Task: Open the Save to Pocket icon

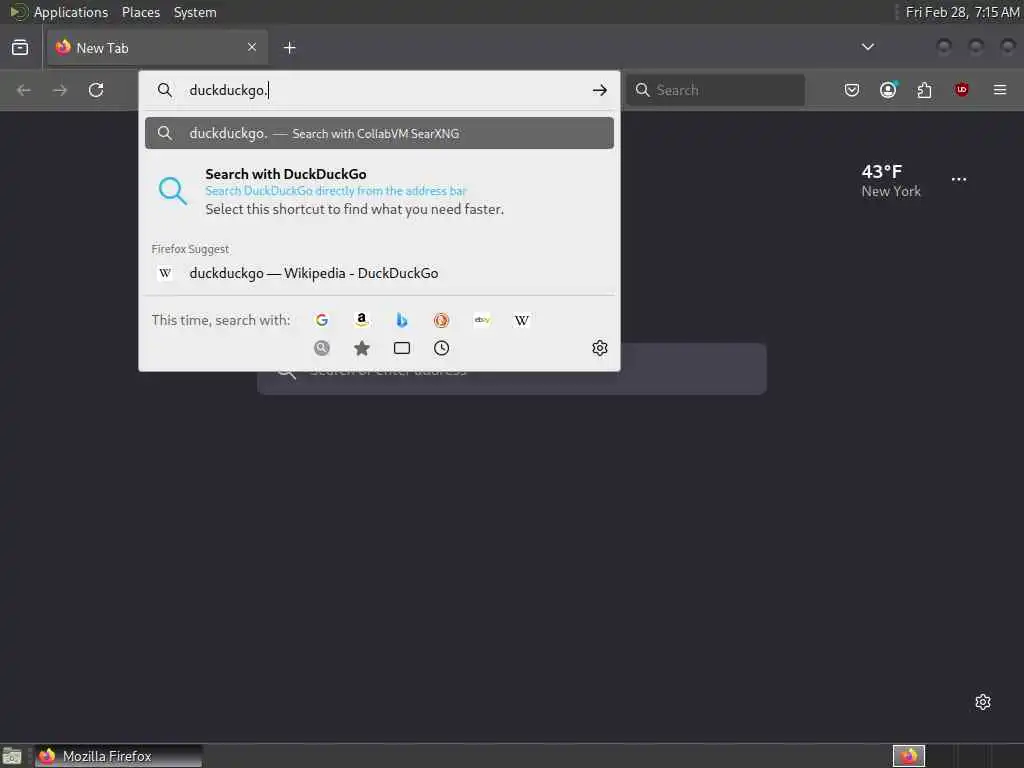Action: pos(852,90)
